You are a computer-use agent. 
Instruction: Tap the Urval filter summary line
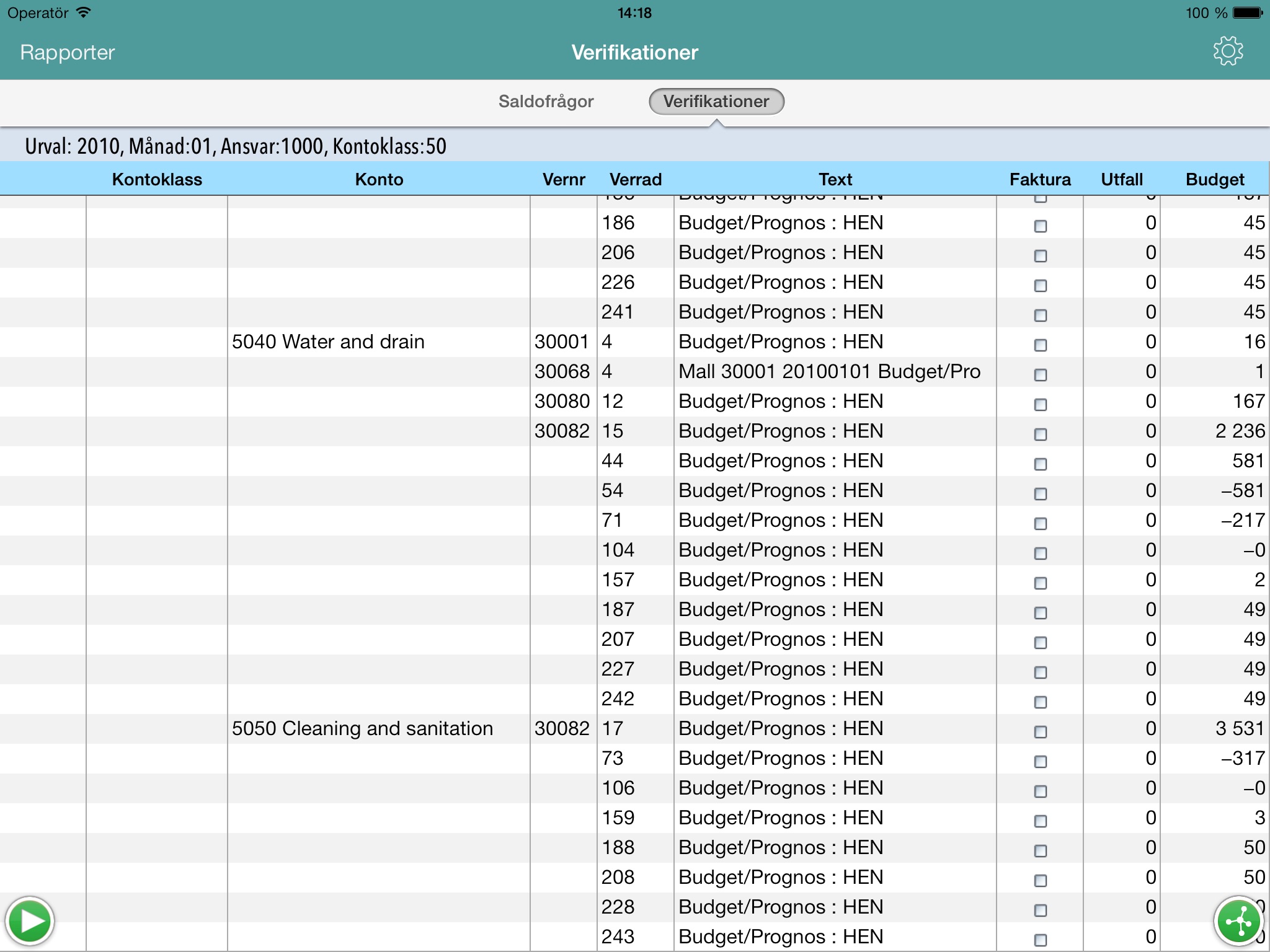[x=236, y=146]
